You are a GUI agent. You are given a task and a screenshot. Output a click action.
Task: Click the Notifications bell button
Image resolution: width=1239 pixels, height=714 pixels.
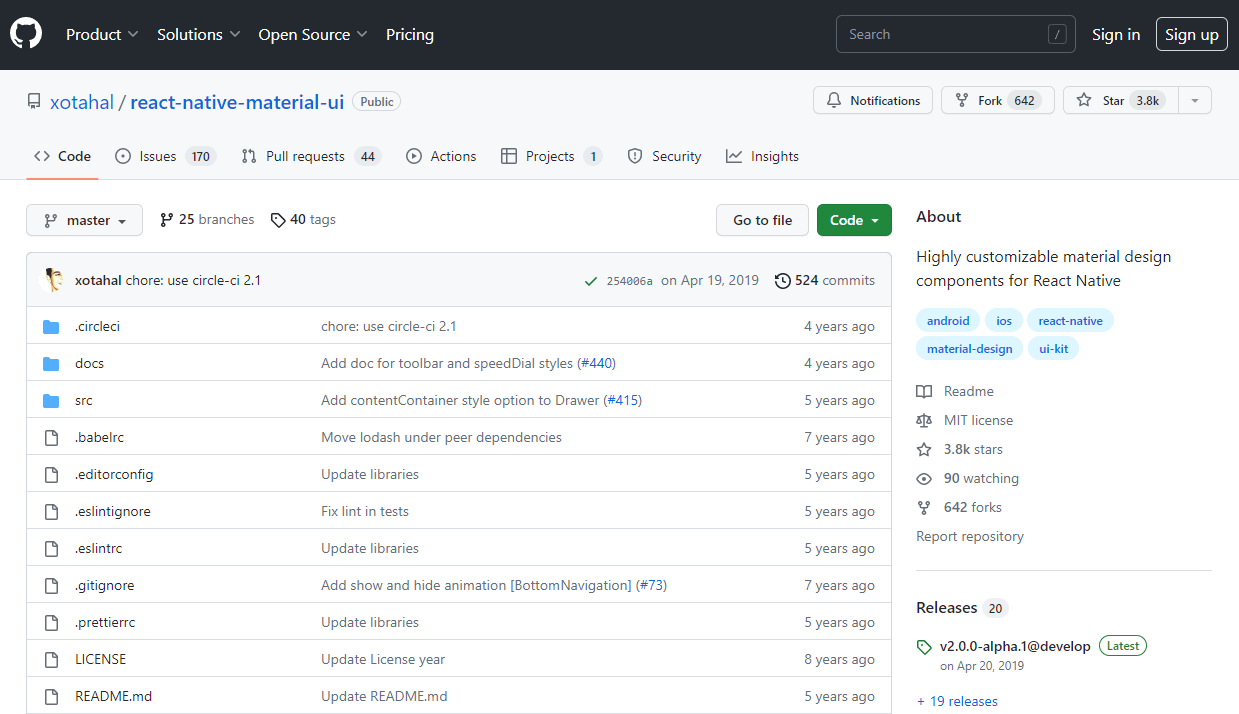(873, 101)
